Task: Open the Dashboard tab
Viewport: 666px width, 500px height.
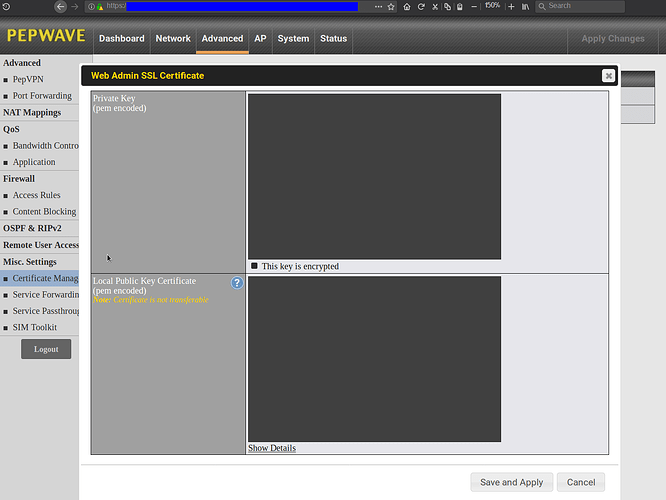Action: click(x=121, y=39)
